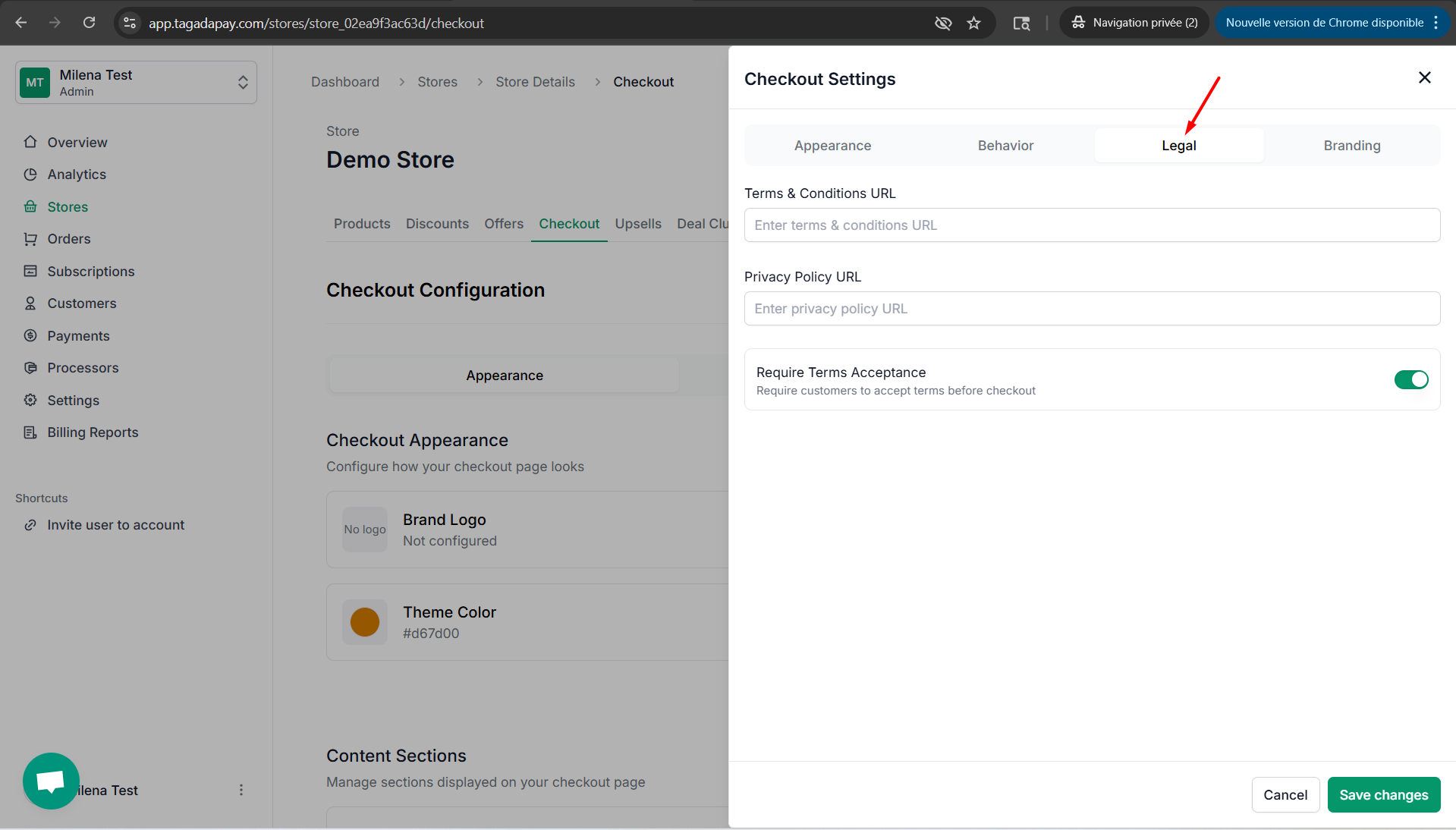
Task: Go to Stores breadcrumb link
Action: pyautogui.click(x=438, y=82)
